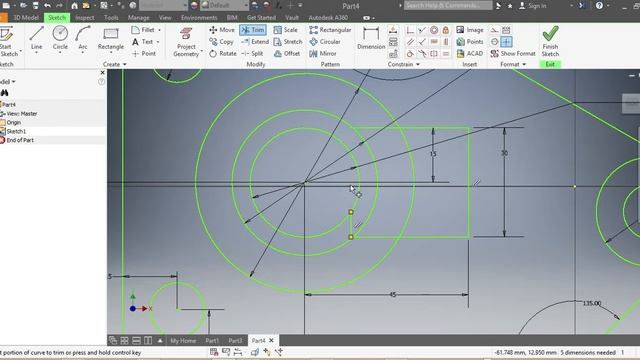Toggle Centerline format

(494, 42)
